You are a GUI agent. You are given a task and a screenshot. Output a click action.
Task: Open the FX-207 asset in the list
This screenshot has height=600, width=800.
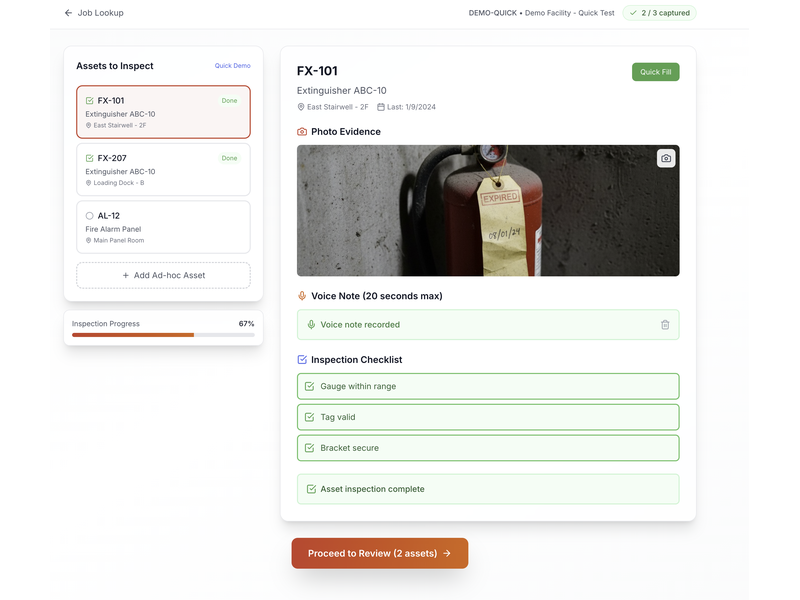pyautogui.click(x=163, y=169)
